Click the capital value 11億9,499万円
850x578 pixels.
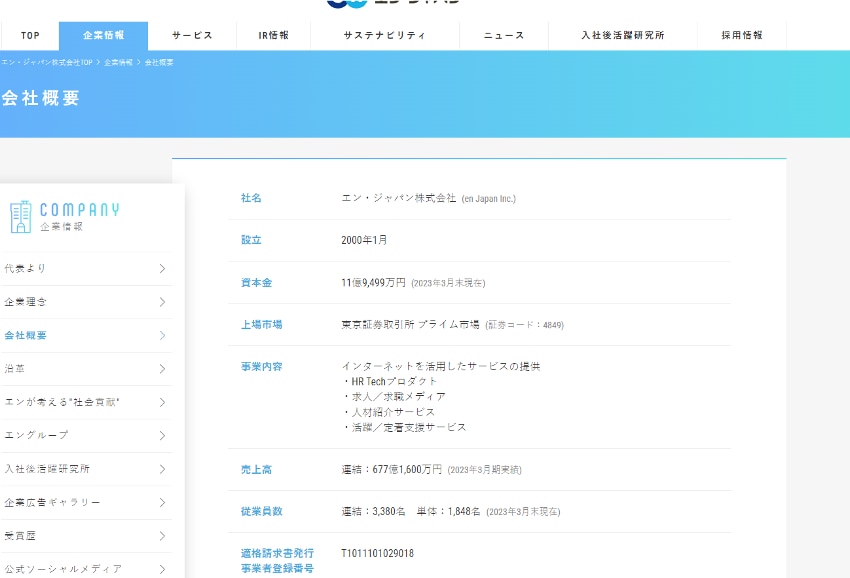(374, 282)
